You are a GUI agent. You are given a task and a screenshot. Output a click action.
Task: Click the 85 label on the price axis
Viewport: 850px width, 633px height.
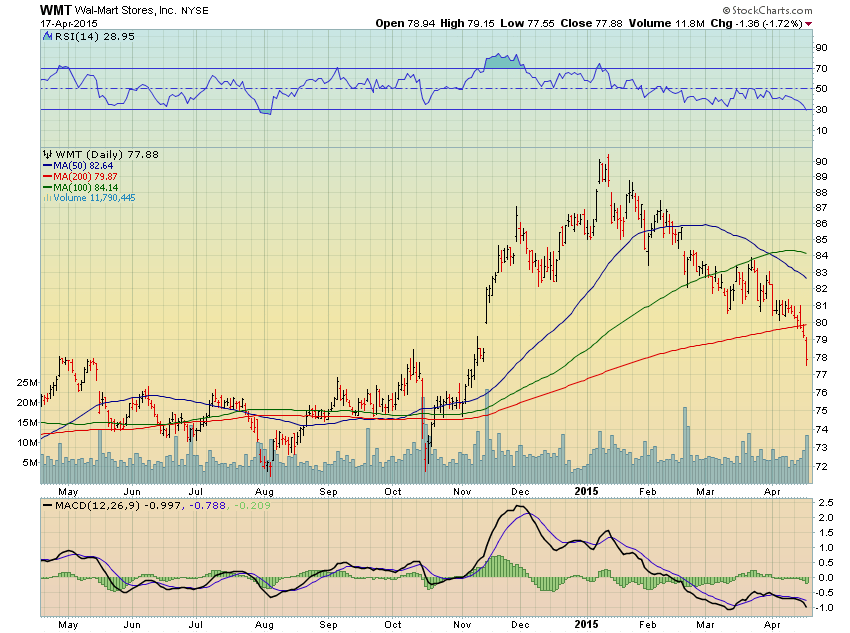[x=821, y=240]
